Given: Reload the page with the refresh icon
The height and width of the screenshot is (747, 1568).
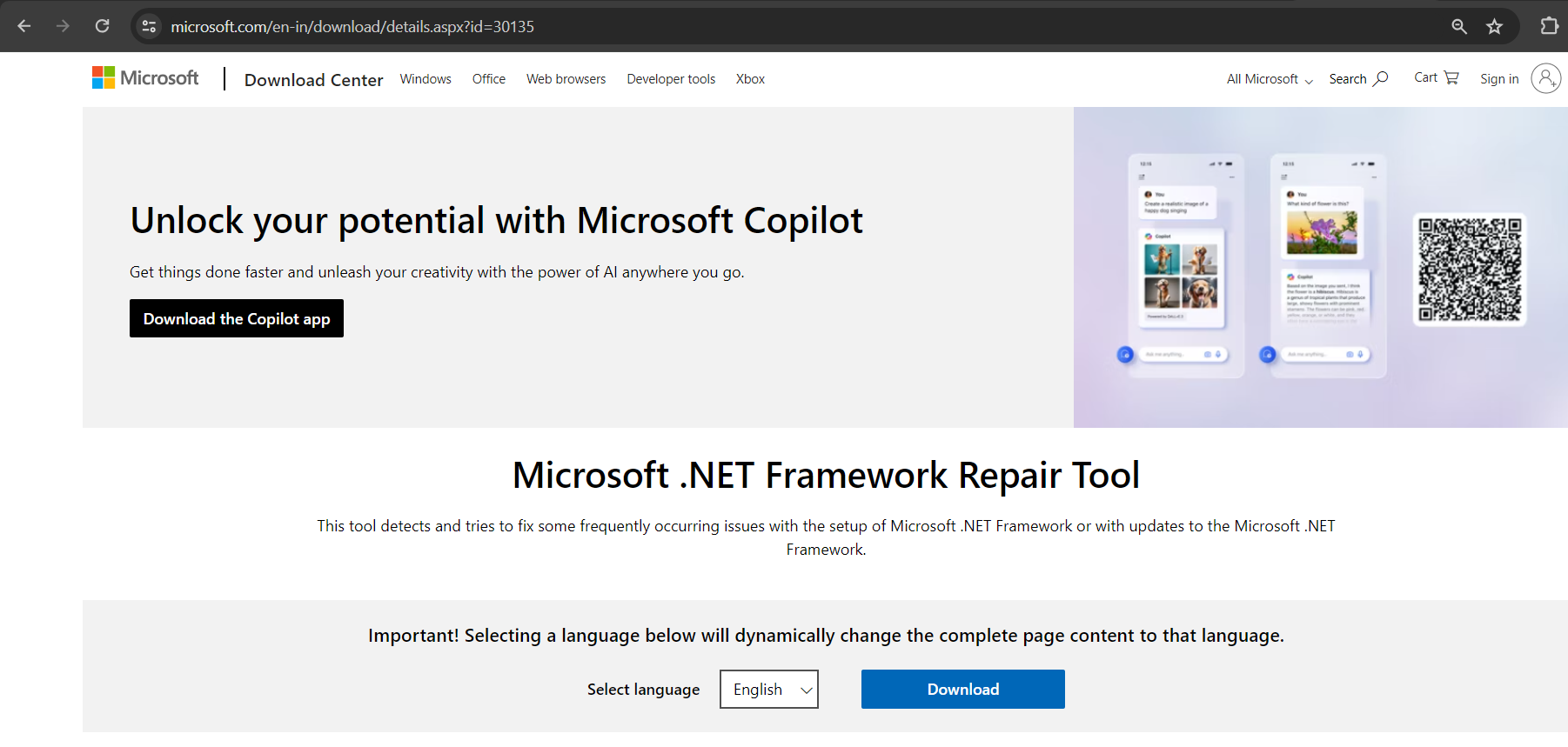Looking at the screenshot, I should pos(102,26).
